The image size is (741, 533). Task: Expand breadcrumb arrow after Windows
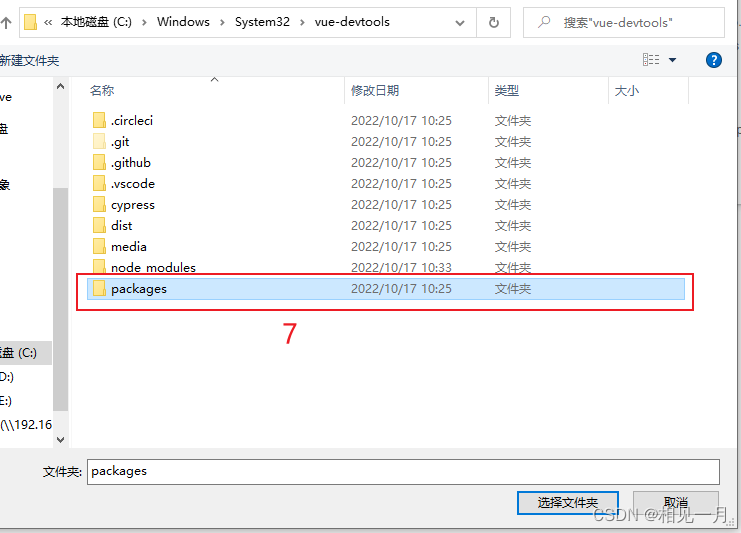[x=222, y=22]
